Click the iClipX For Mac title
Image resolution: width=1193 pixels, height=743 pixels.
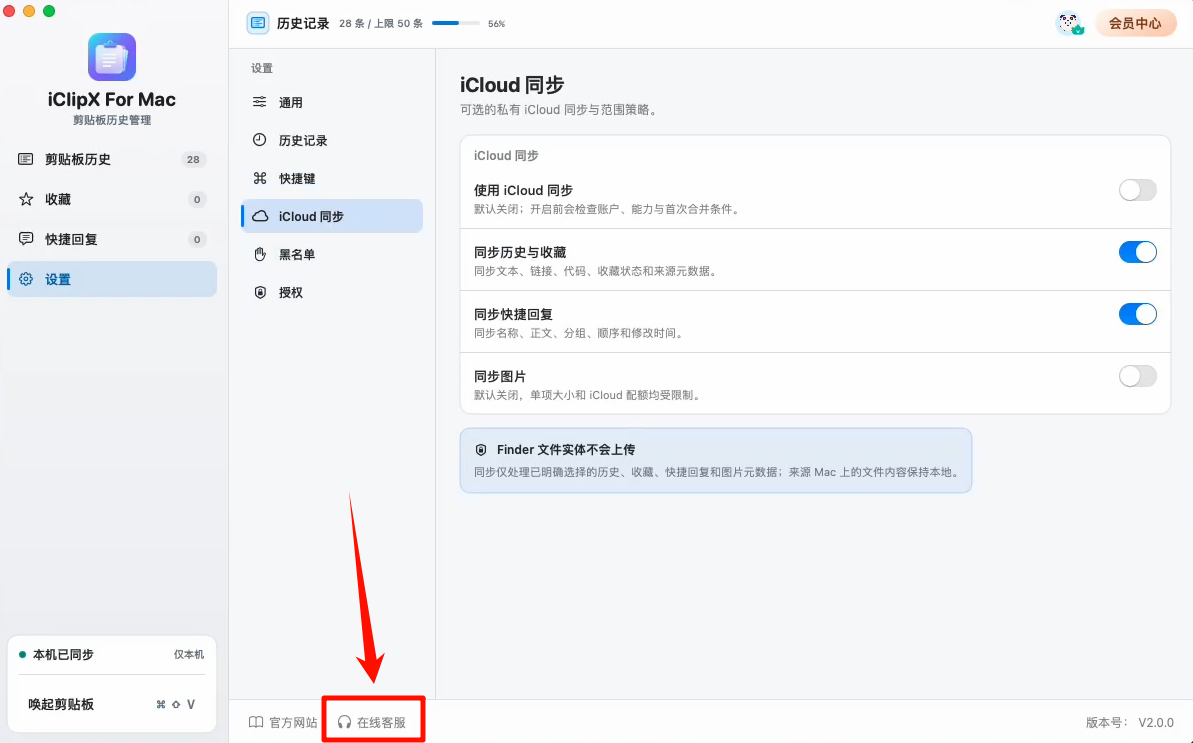click(112, 100)
